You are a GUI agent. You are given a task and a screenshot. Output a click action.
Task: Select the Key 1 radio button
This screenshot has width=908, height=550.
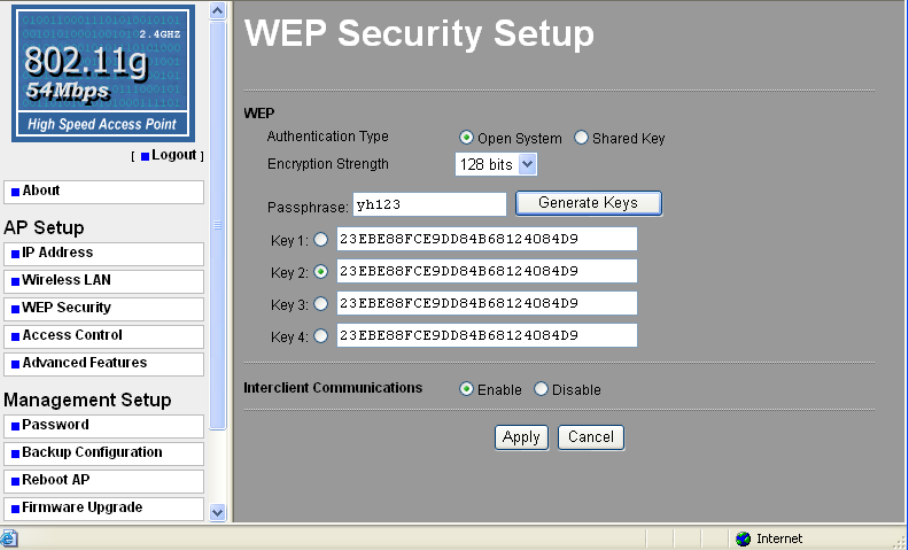pyautogui.click(x=320, y=240)
